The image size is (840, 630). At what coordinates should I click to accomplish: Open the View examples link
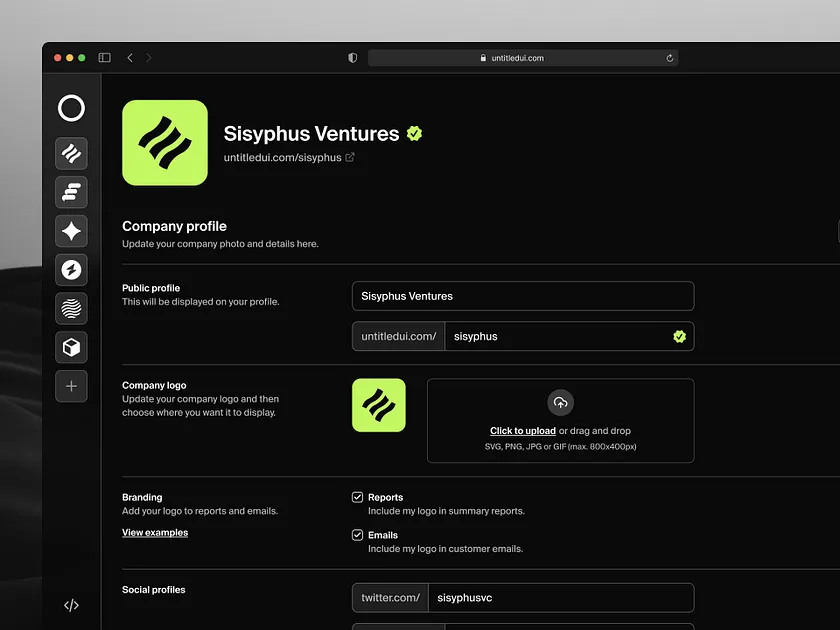[x=155, y=533]
